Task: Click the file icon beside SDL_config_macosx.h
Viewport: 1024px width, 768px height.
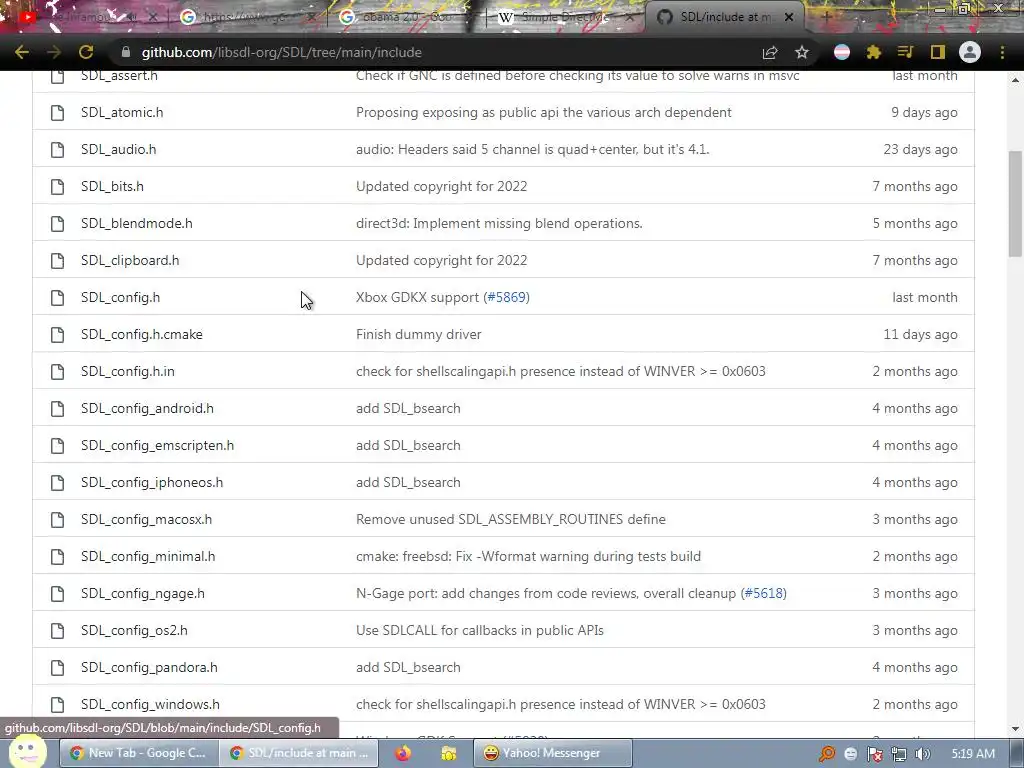Action: (x=57, y=520)
